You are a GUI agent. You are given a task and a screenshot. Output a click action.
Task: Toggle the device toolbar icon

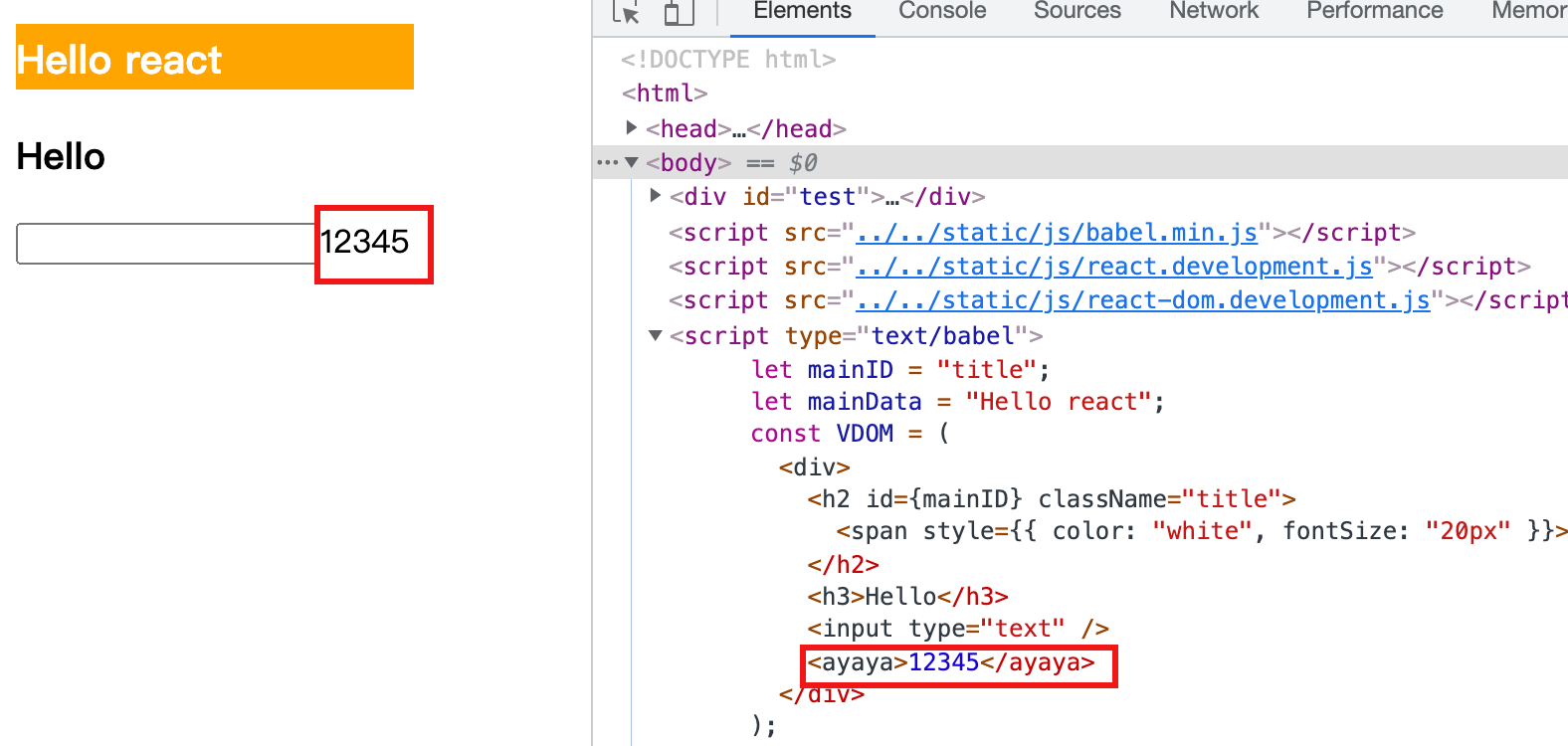679,12
